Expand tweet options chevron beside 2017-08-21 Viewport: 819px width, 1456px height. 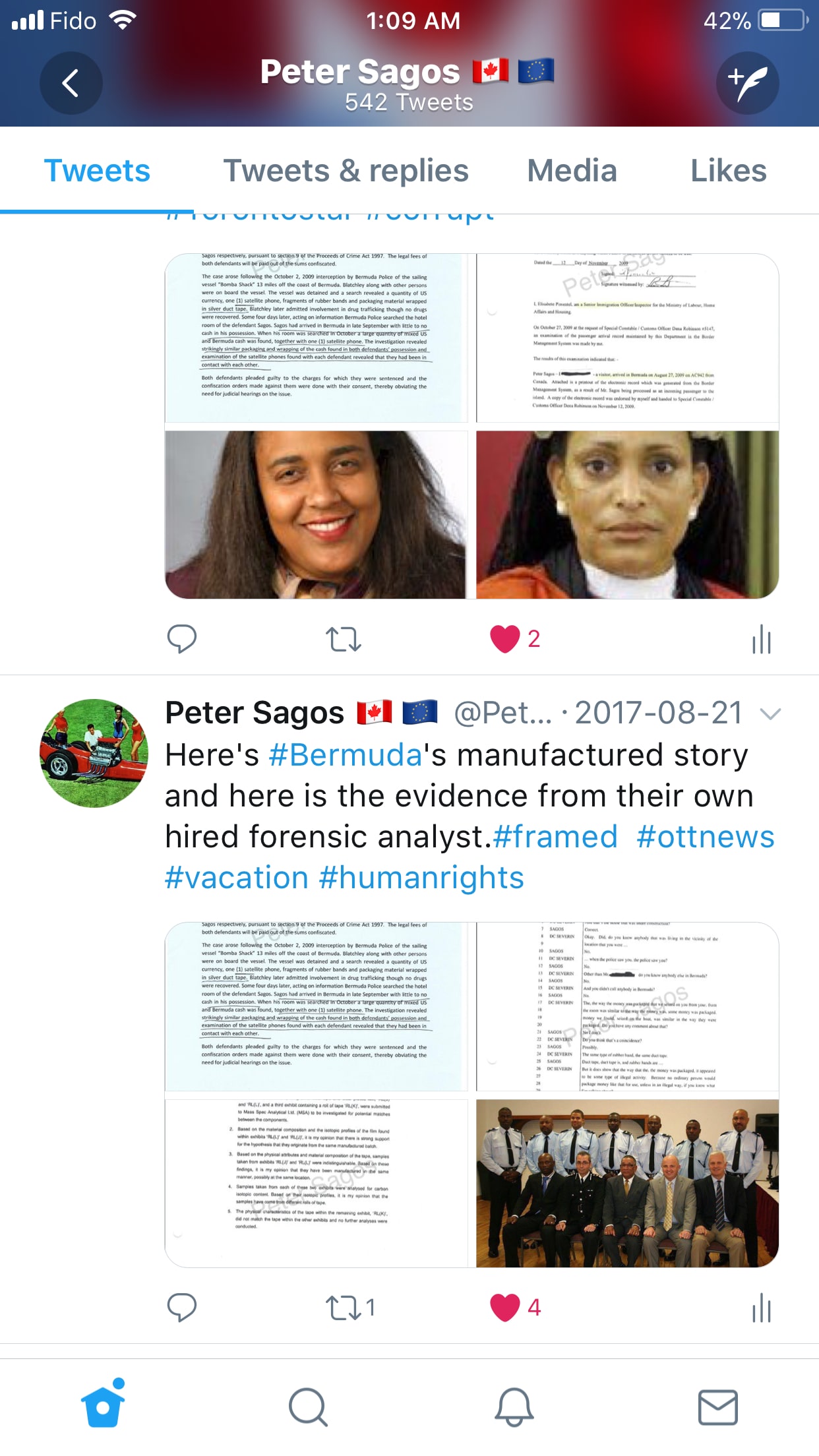(x=770, y=713)
